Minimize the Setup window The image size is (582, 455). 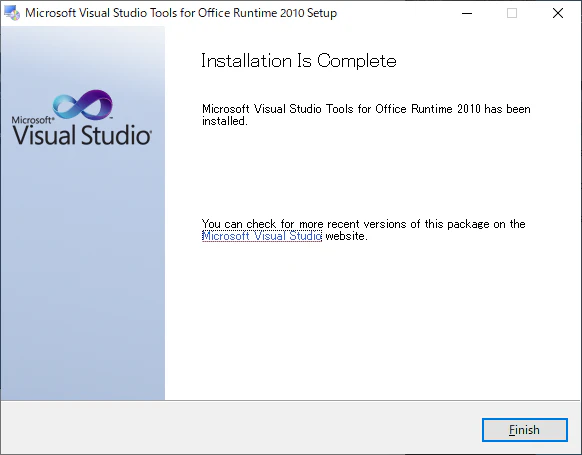467,13
